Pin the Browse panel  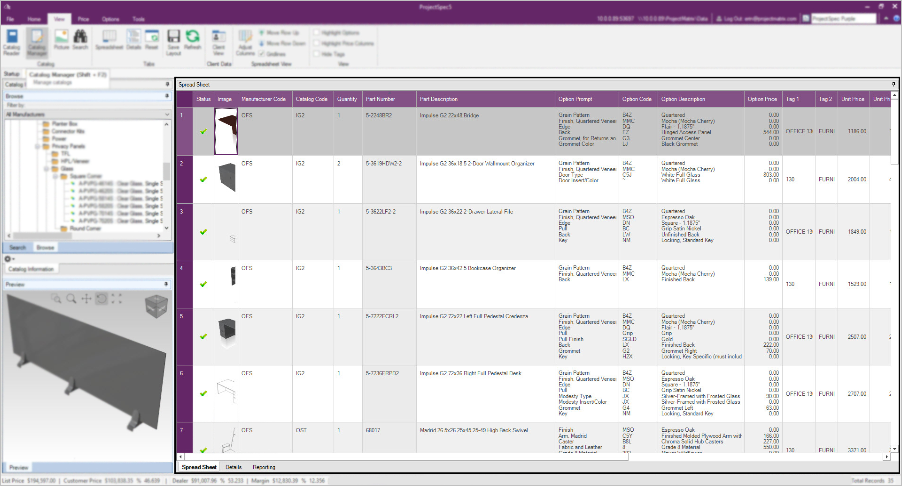coord(167,96)
